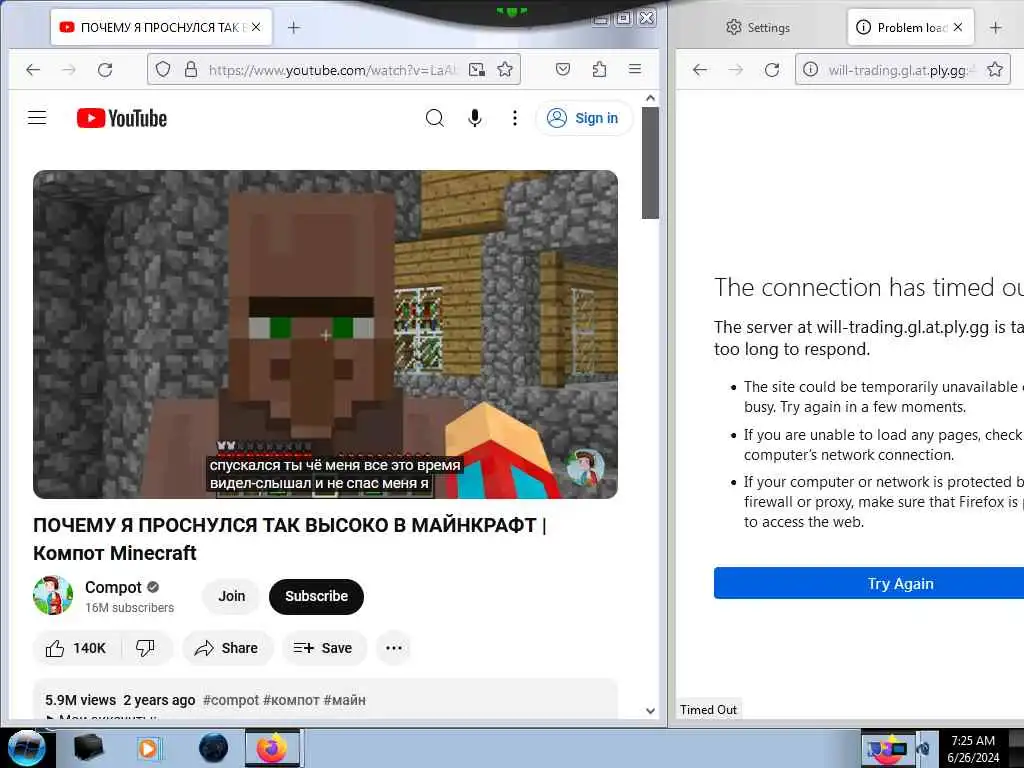Click the YouTube page vertical scrollbar thumb
This screenshot has width=1024, height=768.
tap(650, 163)
